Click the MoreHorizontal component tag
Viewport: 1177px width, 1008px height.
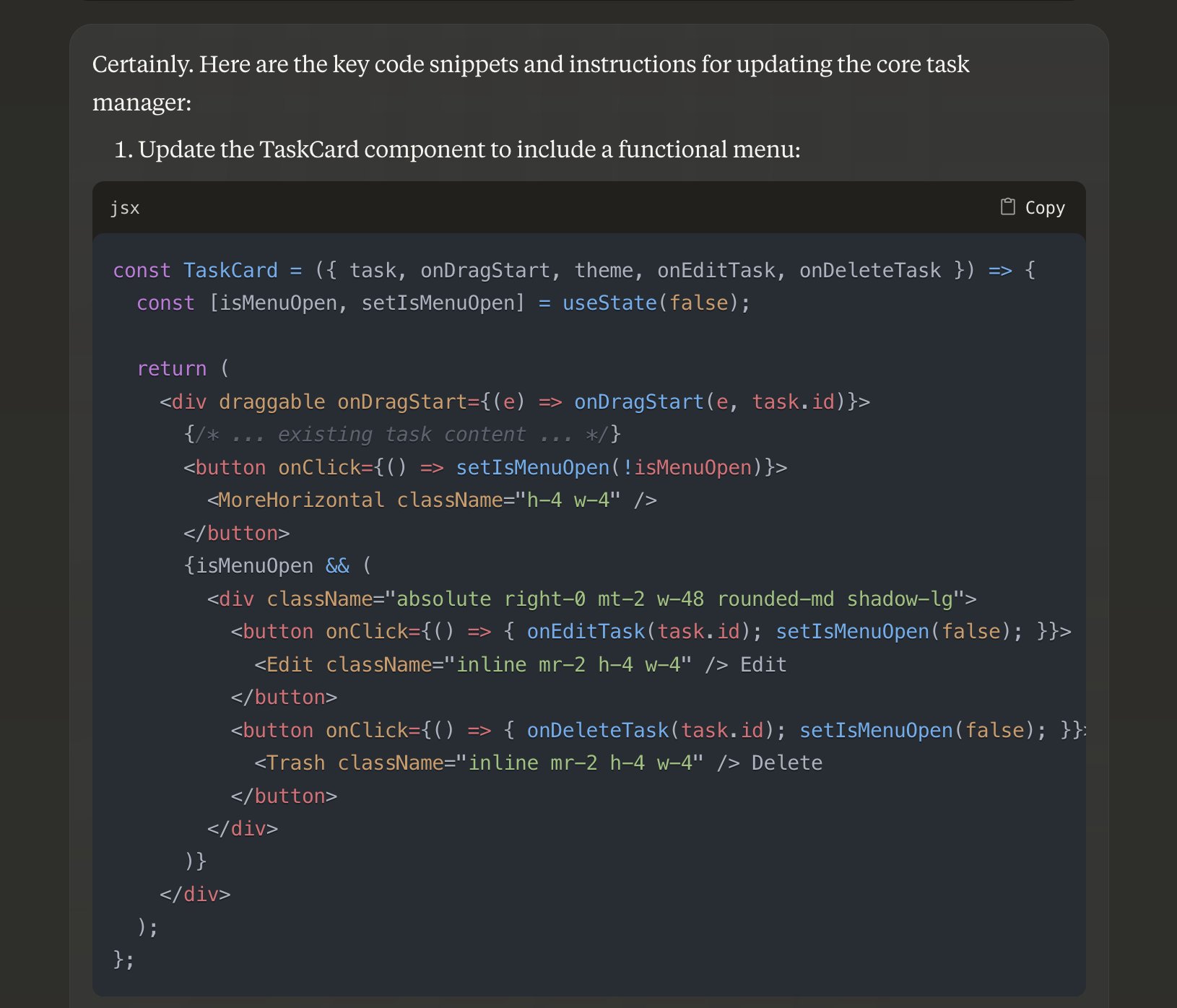(x=301, y=500)
